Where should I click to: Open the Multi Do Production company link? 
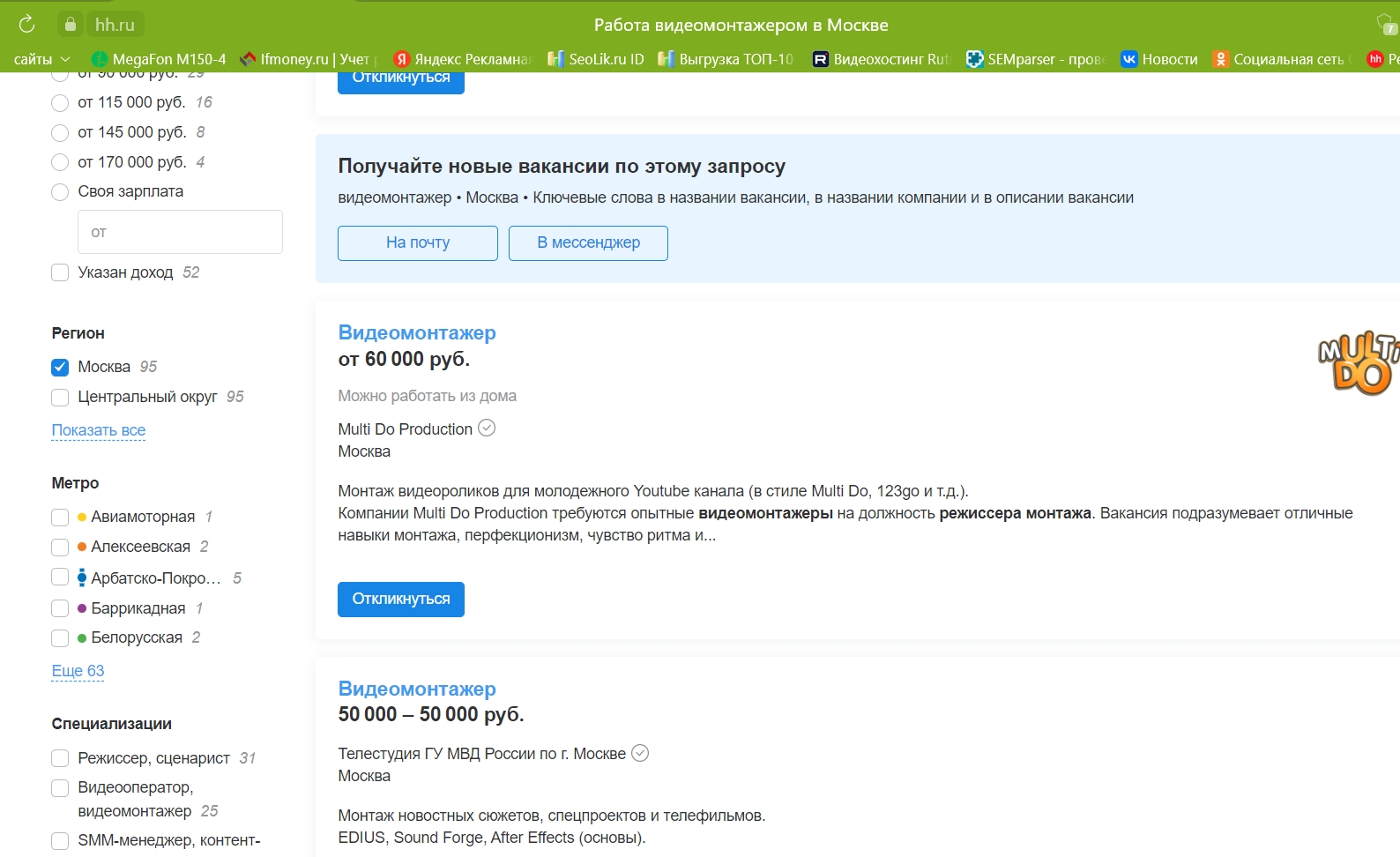point(406,429)
